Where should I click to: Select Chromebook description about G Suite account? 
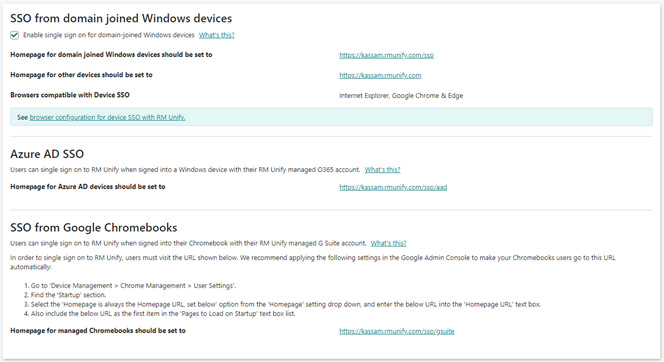point(188,243)
